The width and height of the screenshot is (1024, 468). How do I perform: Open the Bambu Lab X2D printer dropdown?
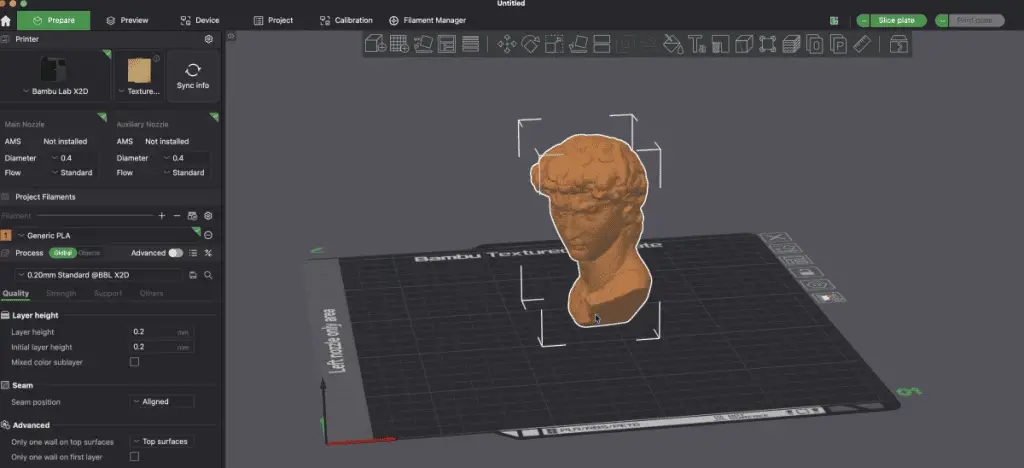55,91
